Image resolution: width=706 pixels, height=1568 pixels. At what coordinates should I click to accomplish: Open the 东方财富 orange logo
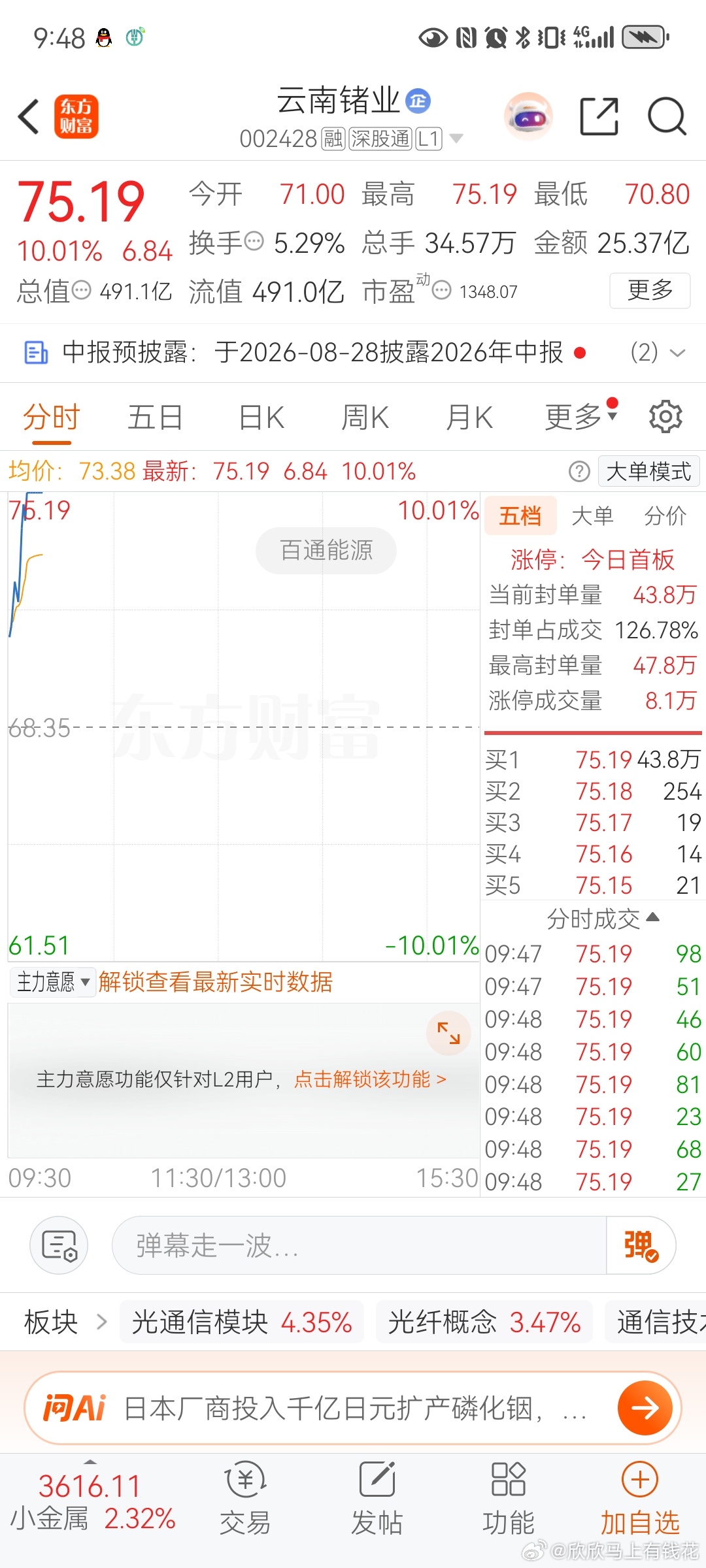[76, 117]
